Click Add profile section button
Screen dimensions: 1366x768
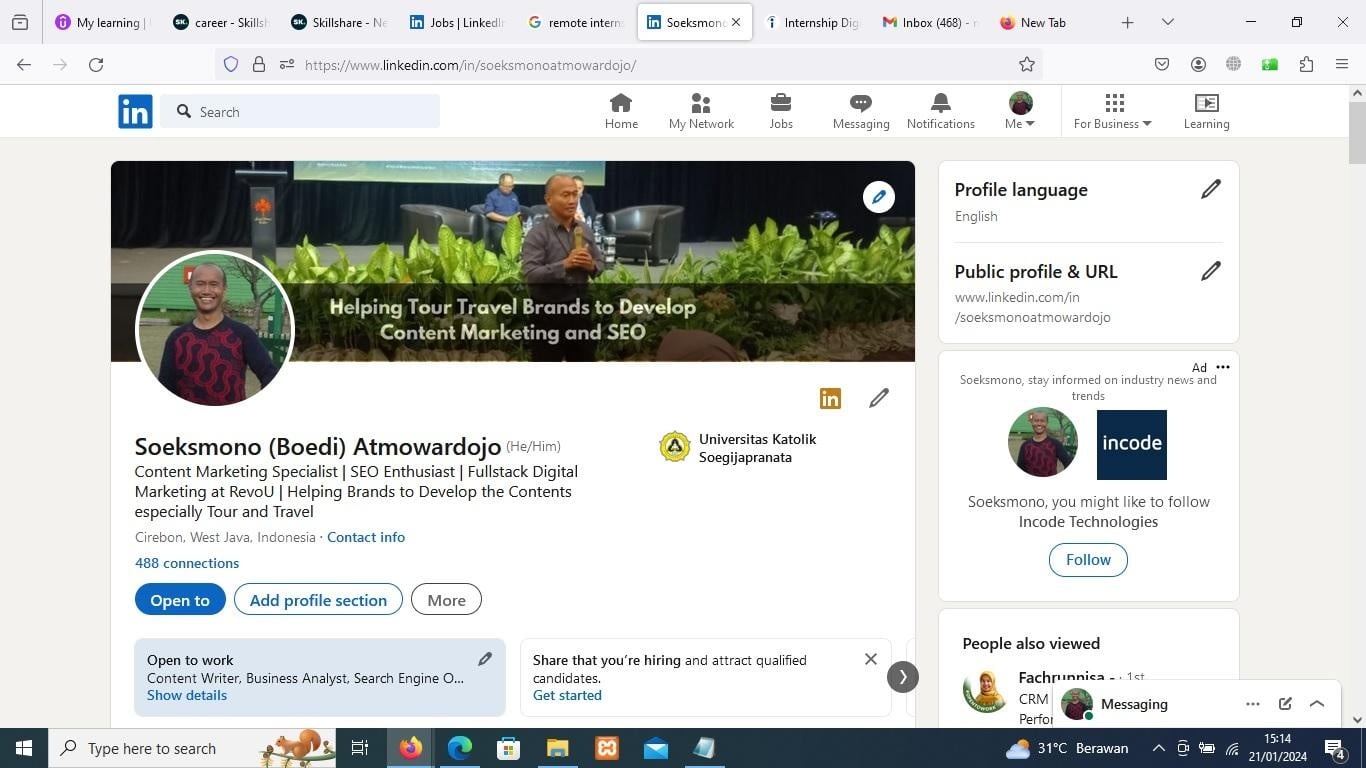(x=318, y=600)
